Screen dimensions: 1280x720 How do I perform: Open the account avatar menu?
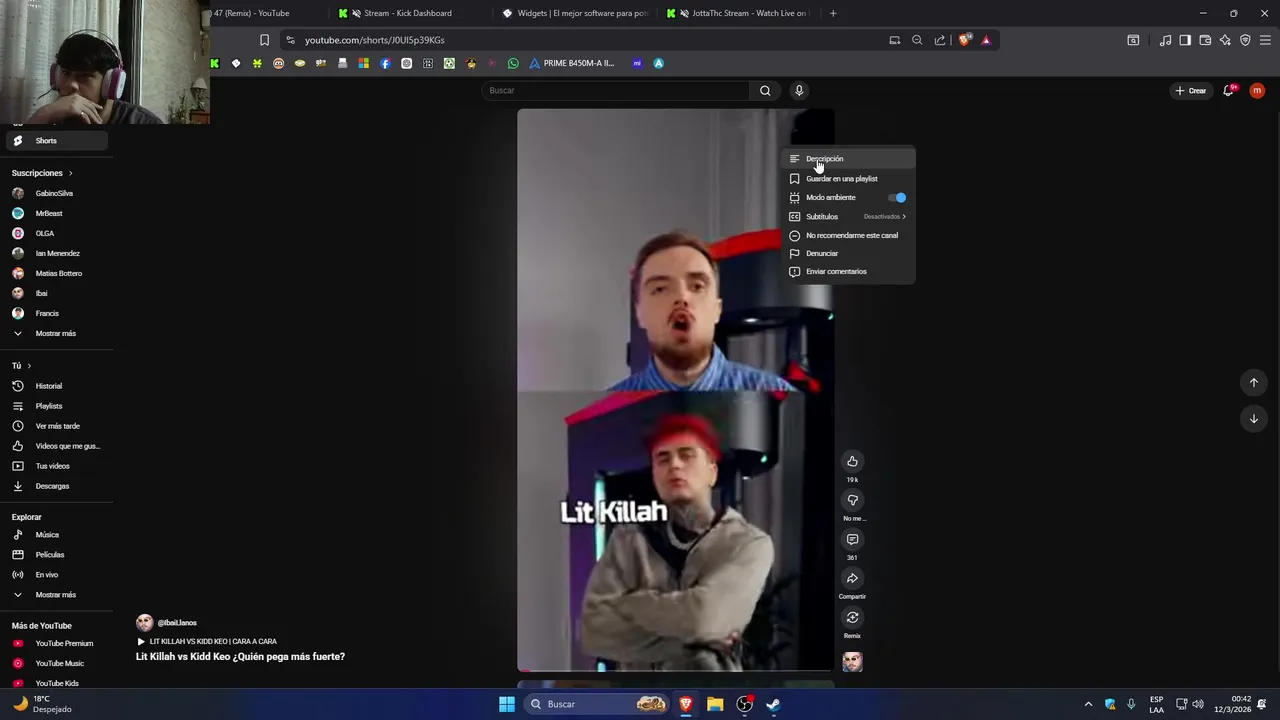pyautogui.click(x=1257, y=90)
